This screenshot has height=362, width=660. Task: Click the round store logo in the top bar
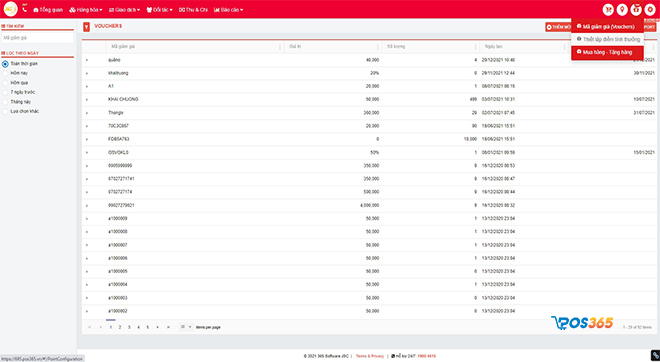(x=11, y=9)
